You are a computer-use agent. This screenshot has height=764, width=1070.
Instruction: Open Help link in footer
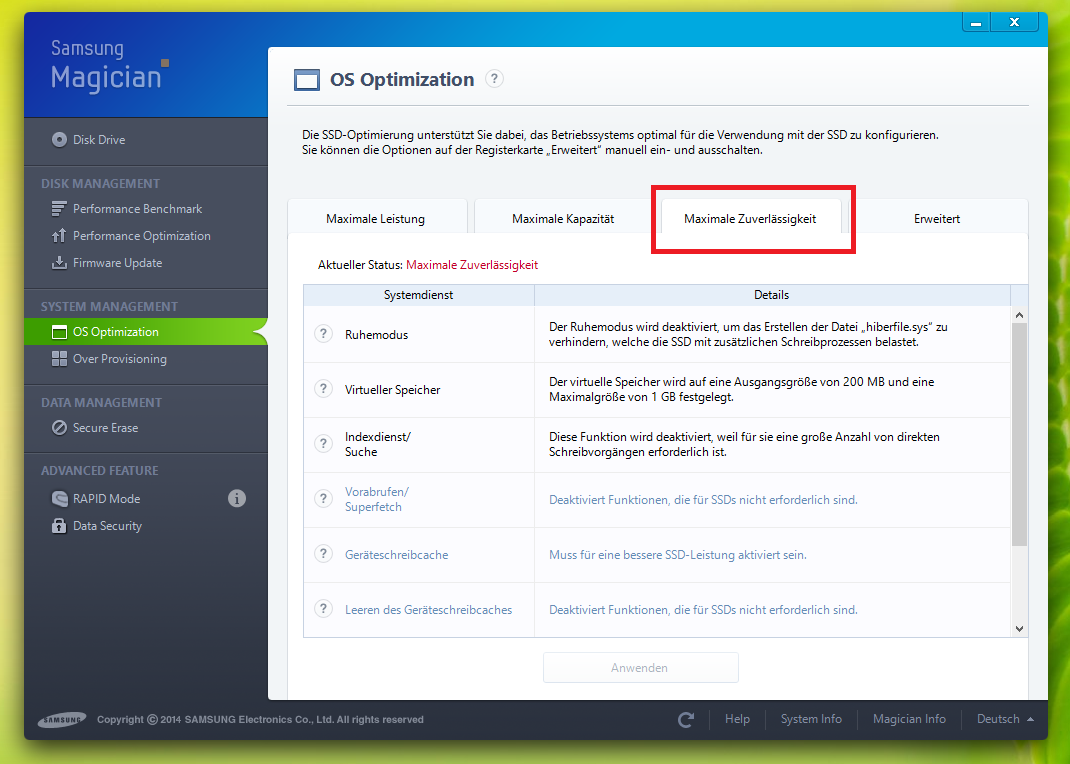pyautogui.click(x=737, y=719)
